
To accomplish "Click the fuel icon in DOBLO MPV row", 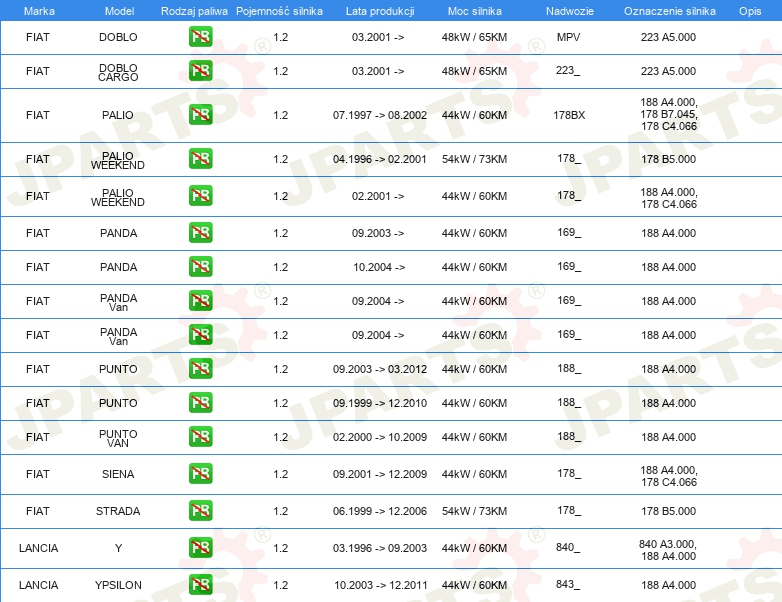I will click(x=200, y=36).
